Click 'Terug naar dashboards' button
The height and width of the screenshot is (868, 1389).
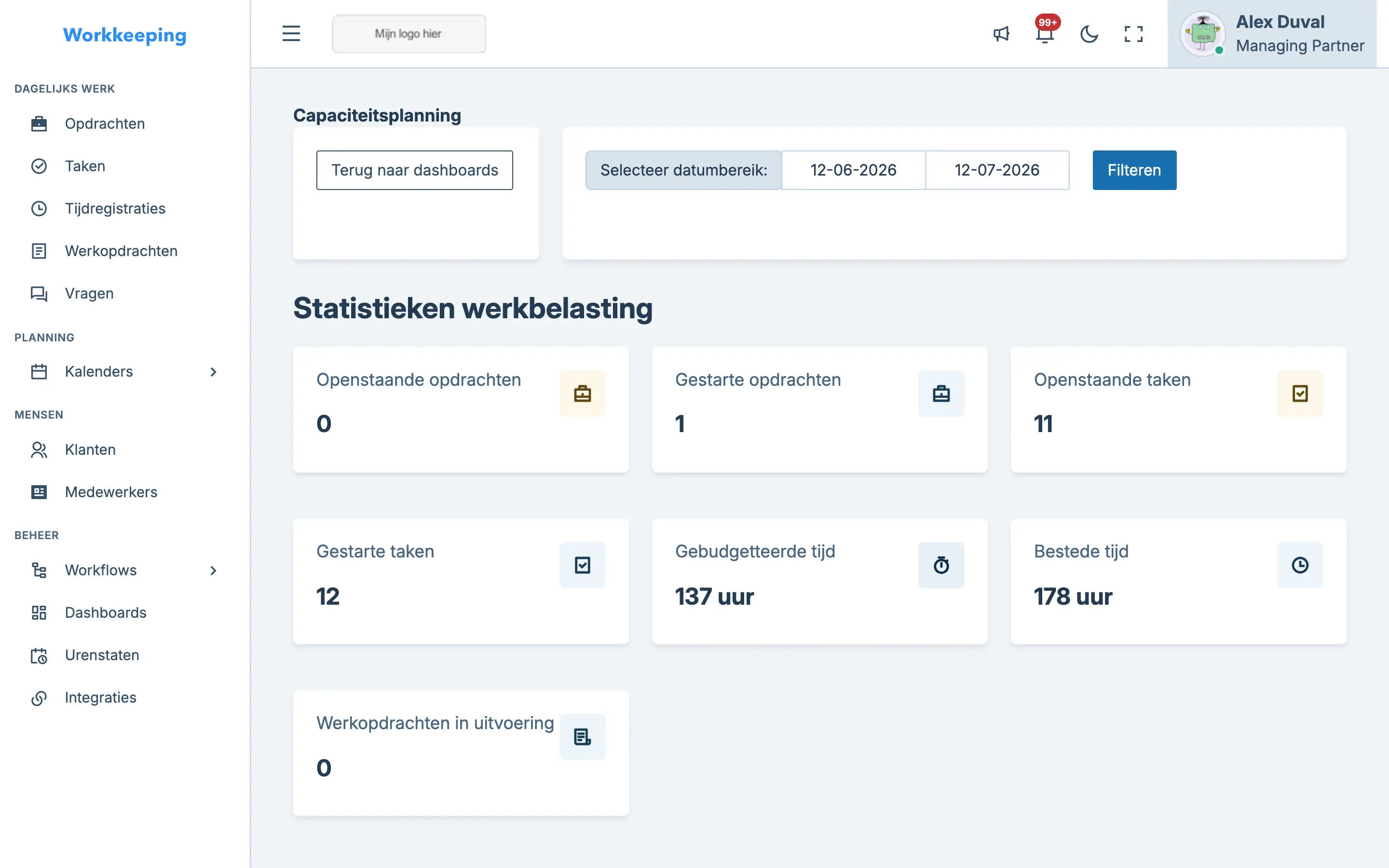414,170
